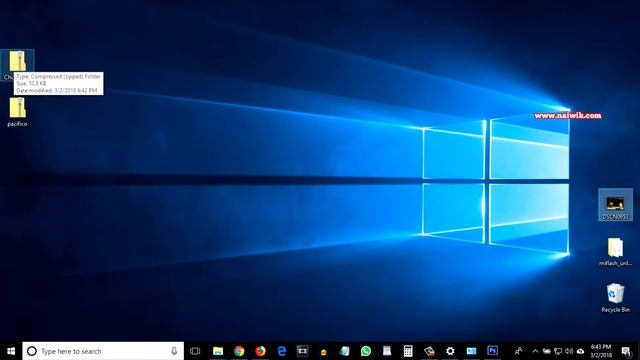This screenshot has height=360, width=640.
Task: Open the battery icon in system tray
Action: click(547, 351)
